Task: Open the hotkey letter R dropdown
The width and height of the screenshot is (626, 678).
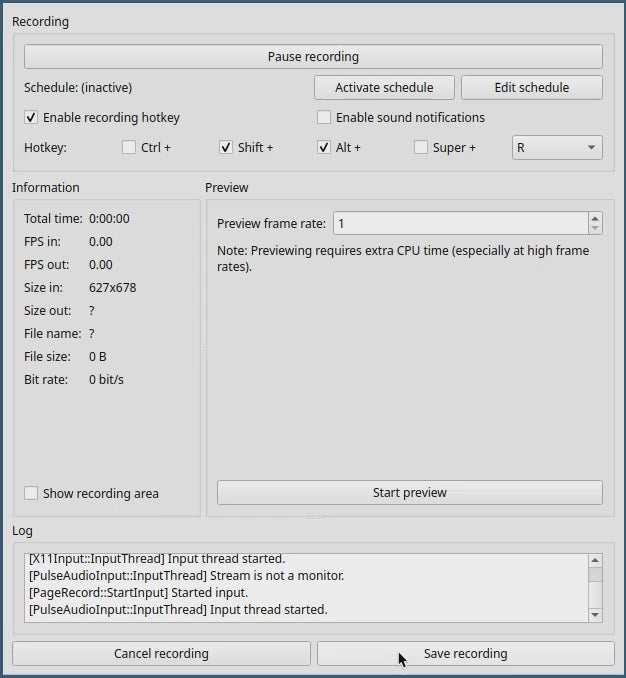Action: coord(557,148)
